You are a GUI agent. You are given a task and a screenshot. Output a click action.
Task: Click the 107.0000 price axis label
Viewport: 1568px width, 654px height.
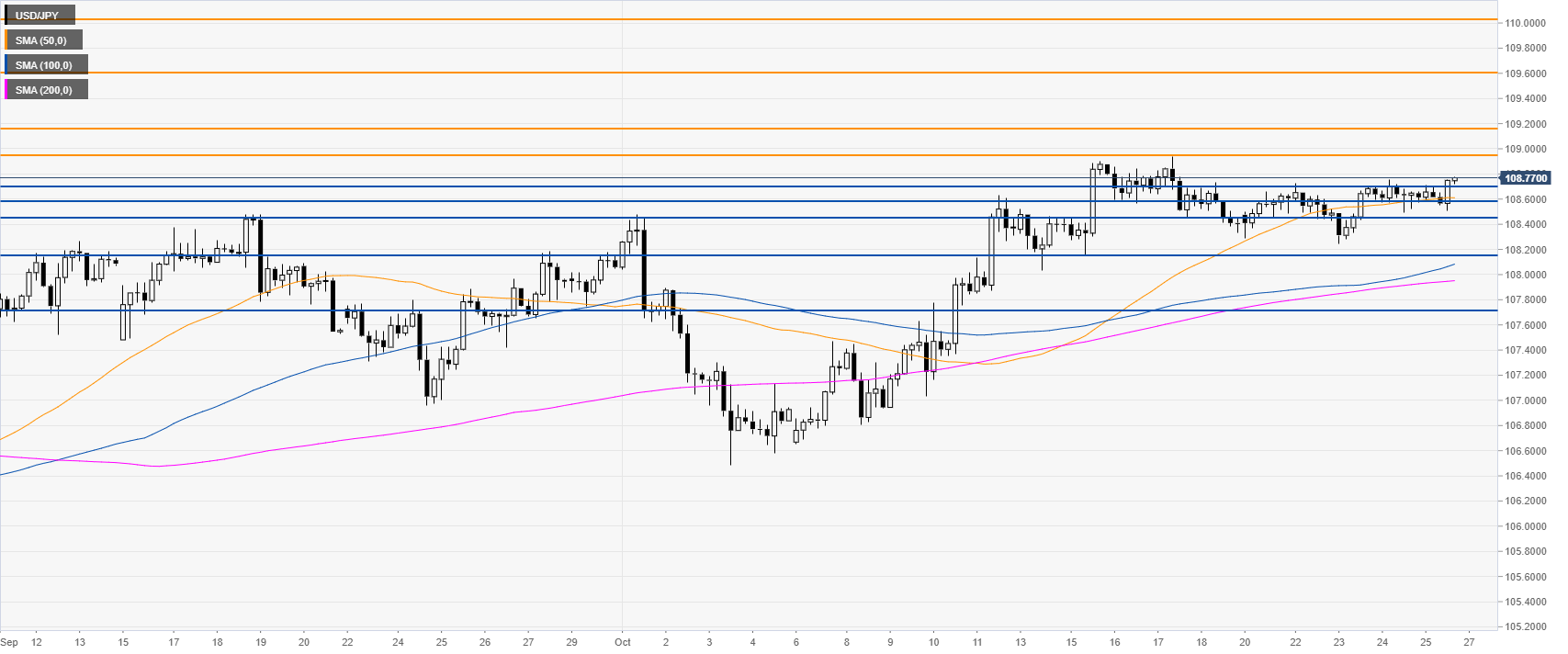coord(1525,400)
